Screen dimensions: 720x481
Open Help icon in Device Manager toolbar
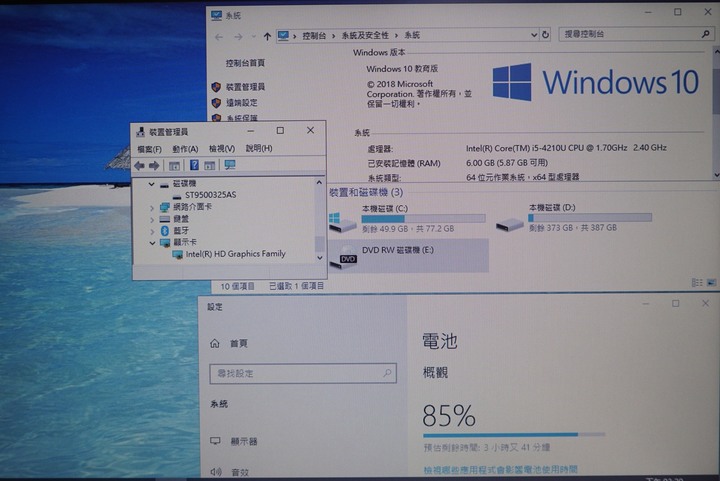pos(194,165)
